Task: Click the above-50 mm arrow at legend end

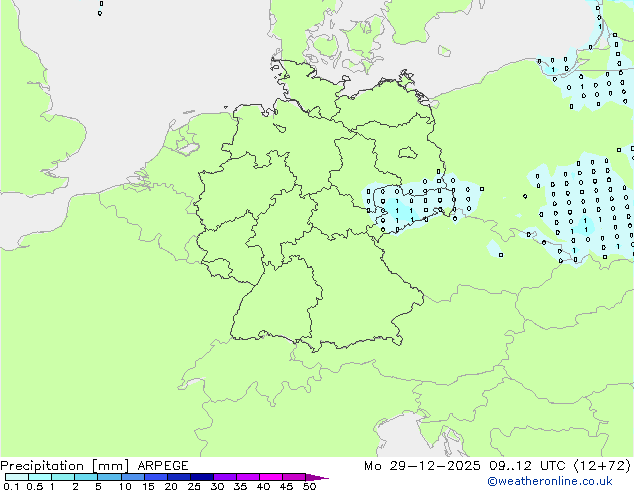Action: pos(317,477)
